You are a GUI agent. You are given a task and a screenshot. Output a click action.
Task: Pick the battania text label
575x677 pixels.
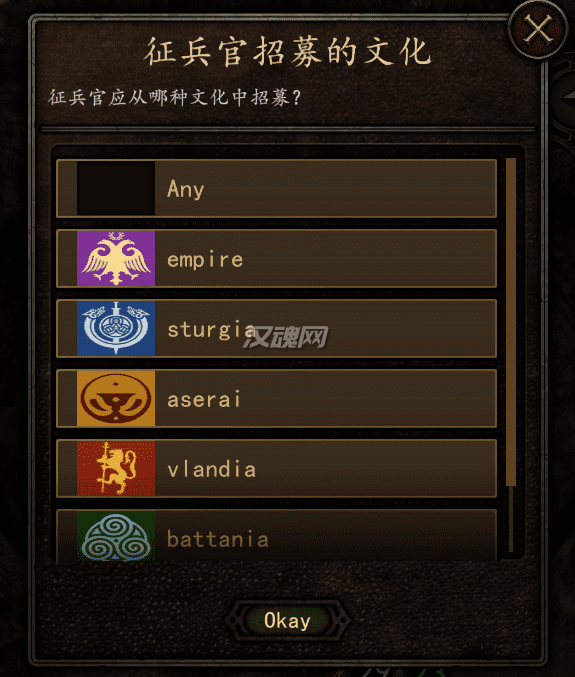(x=218, y=539)
